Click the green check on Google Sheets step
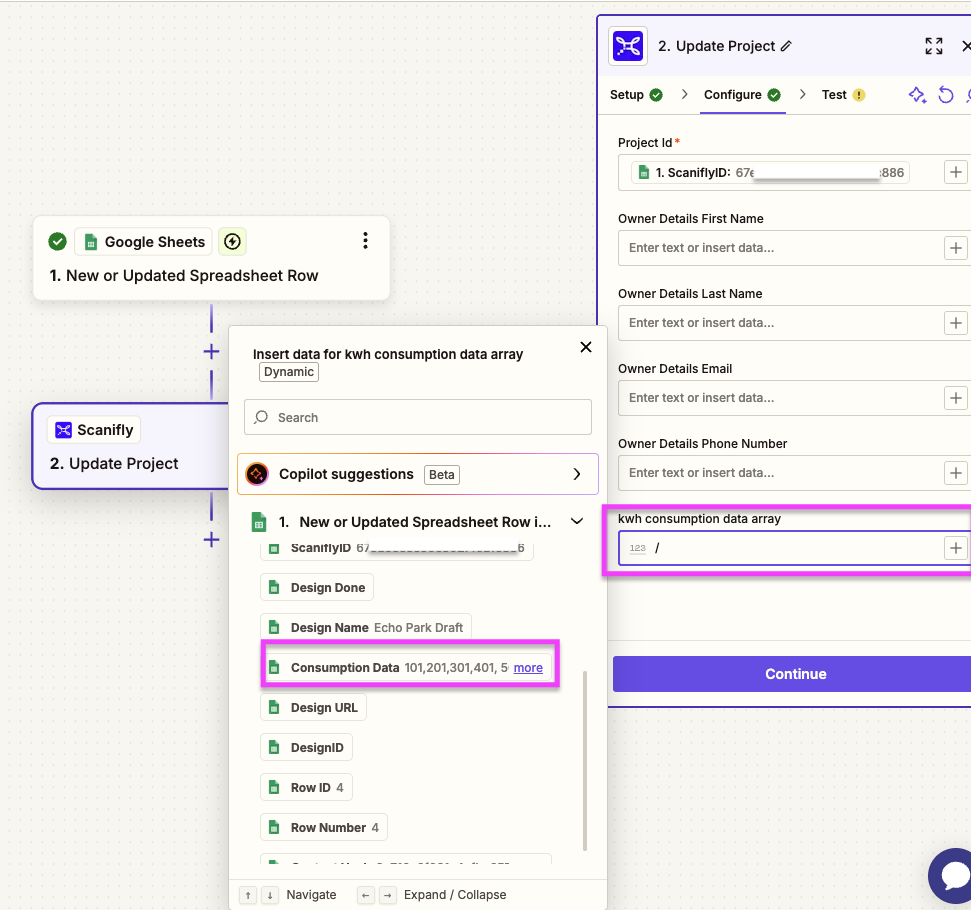 (58, 242)
